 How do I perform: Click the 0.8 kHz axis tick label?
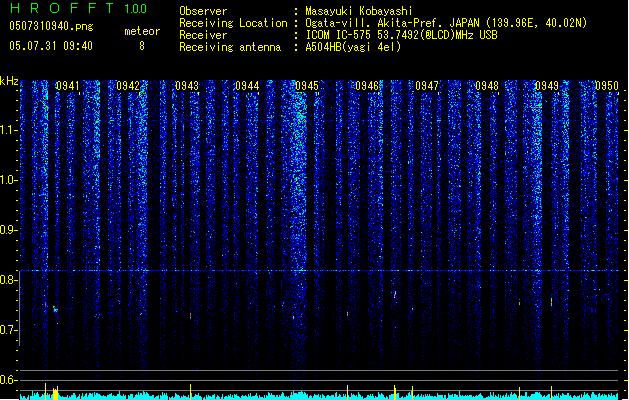point(8,280)
